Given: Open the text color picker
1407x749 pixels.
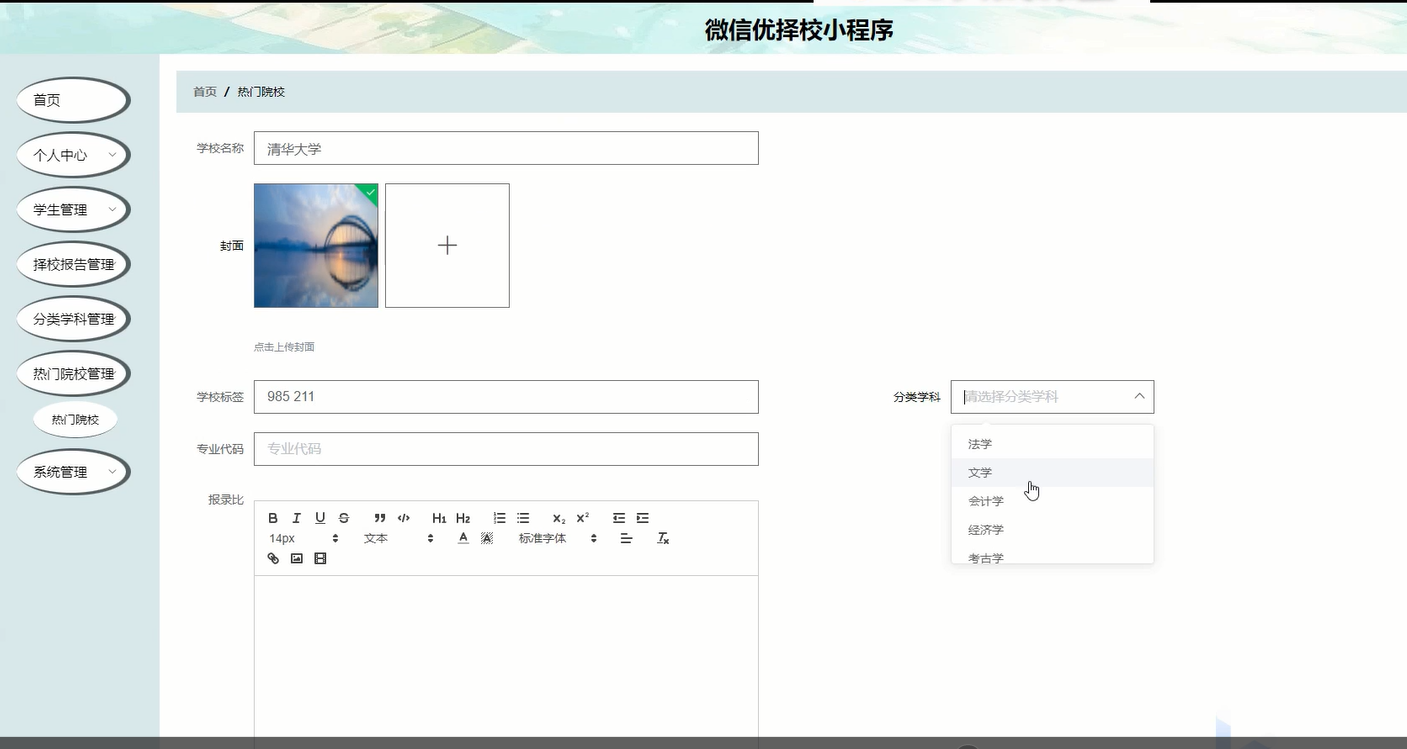Looking at the screenshot, I should (x=463, y=538).
